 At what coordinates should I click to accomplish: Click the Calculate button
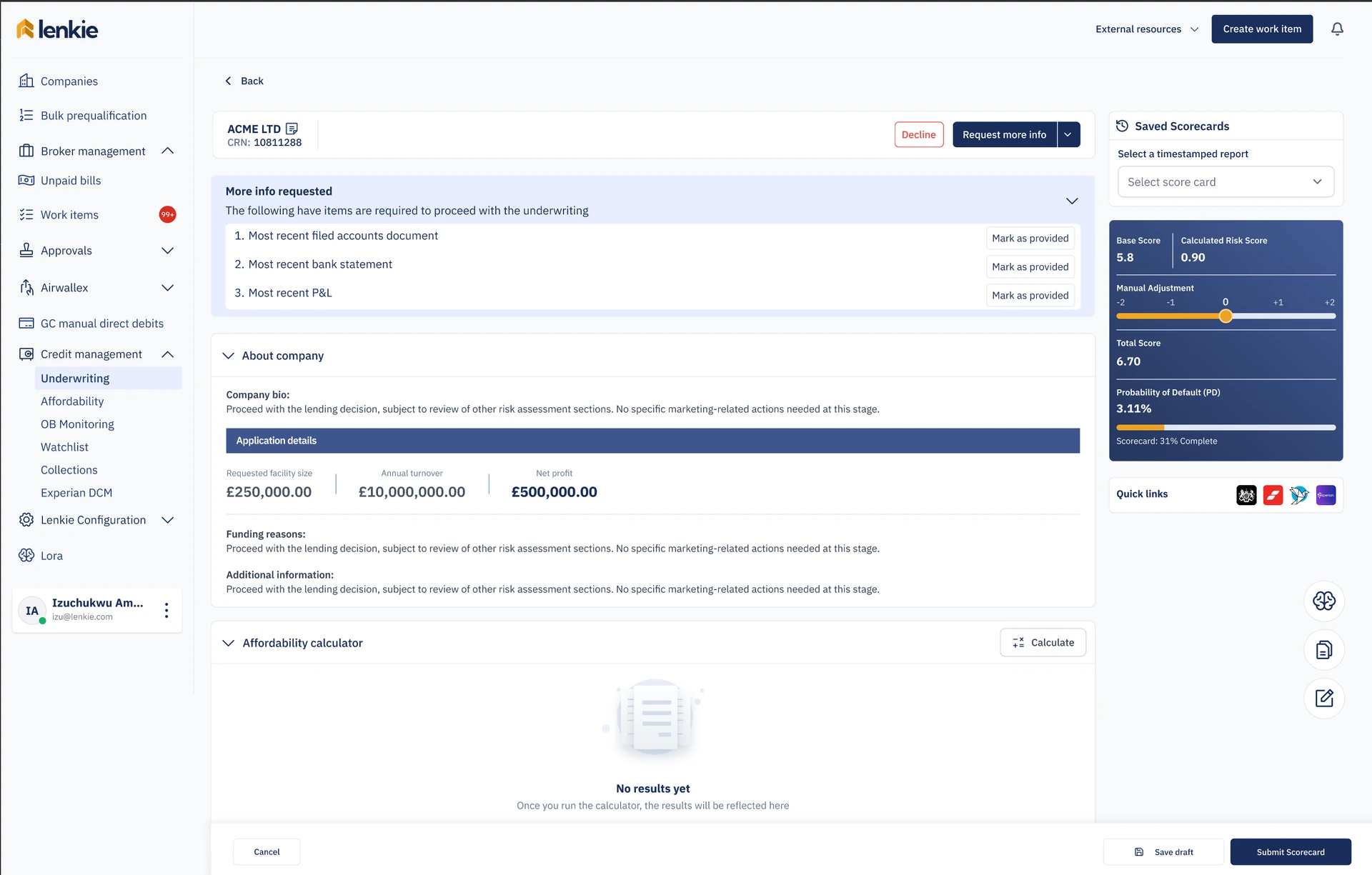pos(1043,642)
